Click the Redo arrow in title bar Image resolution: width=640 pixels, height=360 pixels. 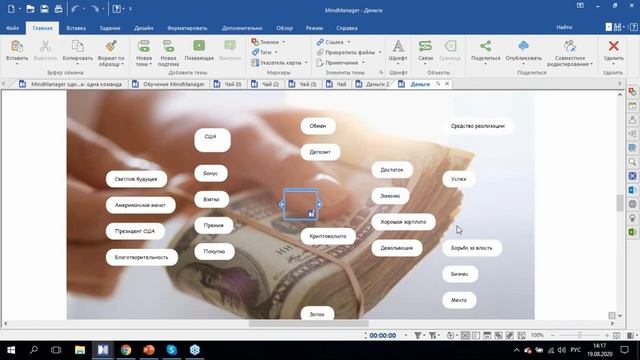tap(94, 9)
